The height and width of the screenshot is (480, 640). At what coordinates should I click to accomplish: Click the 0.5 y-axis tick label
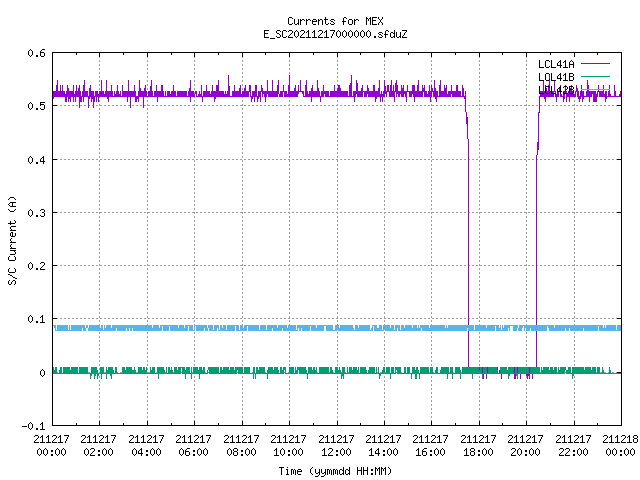36,106
